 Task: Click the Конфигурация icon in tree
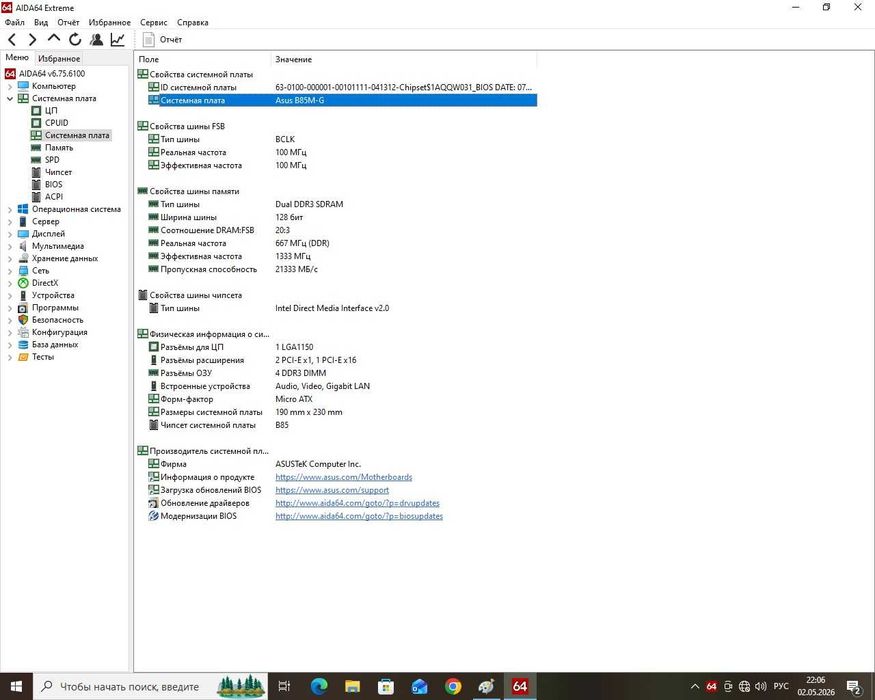pyautogui.click(x=23, y=332)
